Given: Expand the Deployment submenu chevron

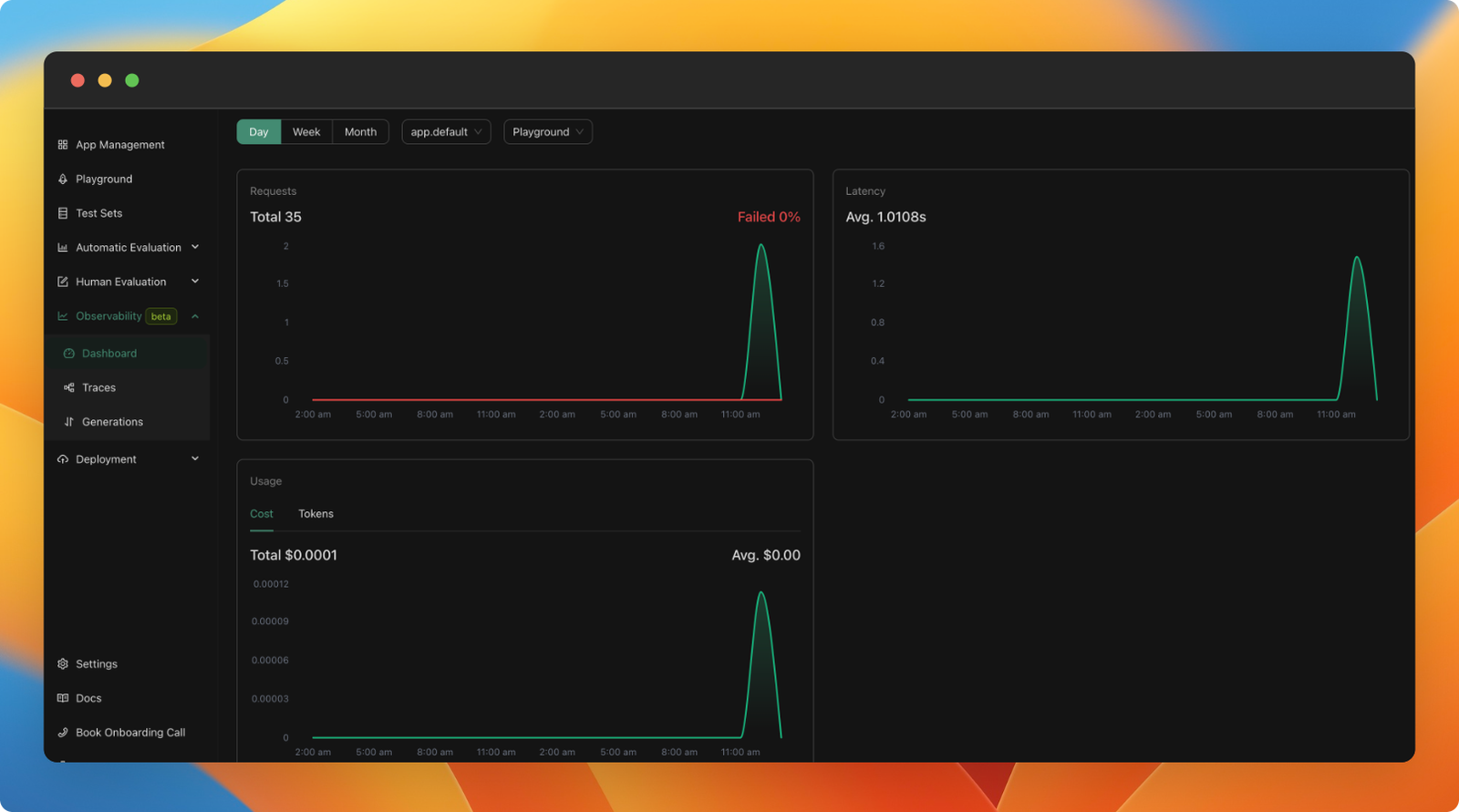Looking at the screenshot, I should pyautogui.click(x=195, y=459).
